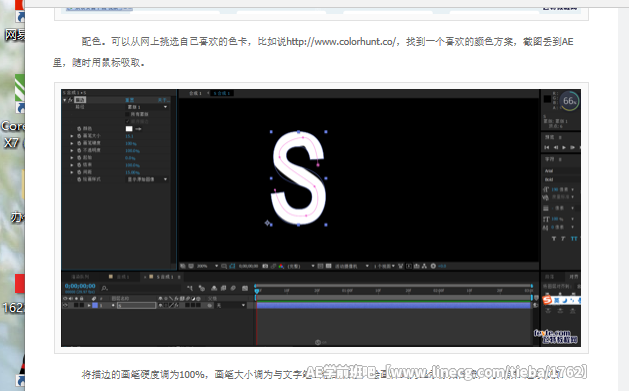The image size is (629, 391).
Task: Click the layer name field containing S
Action: pos(136,306)
